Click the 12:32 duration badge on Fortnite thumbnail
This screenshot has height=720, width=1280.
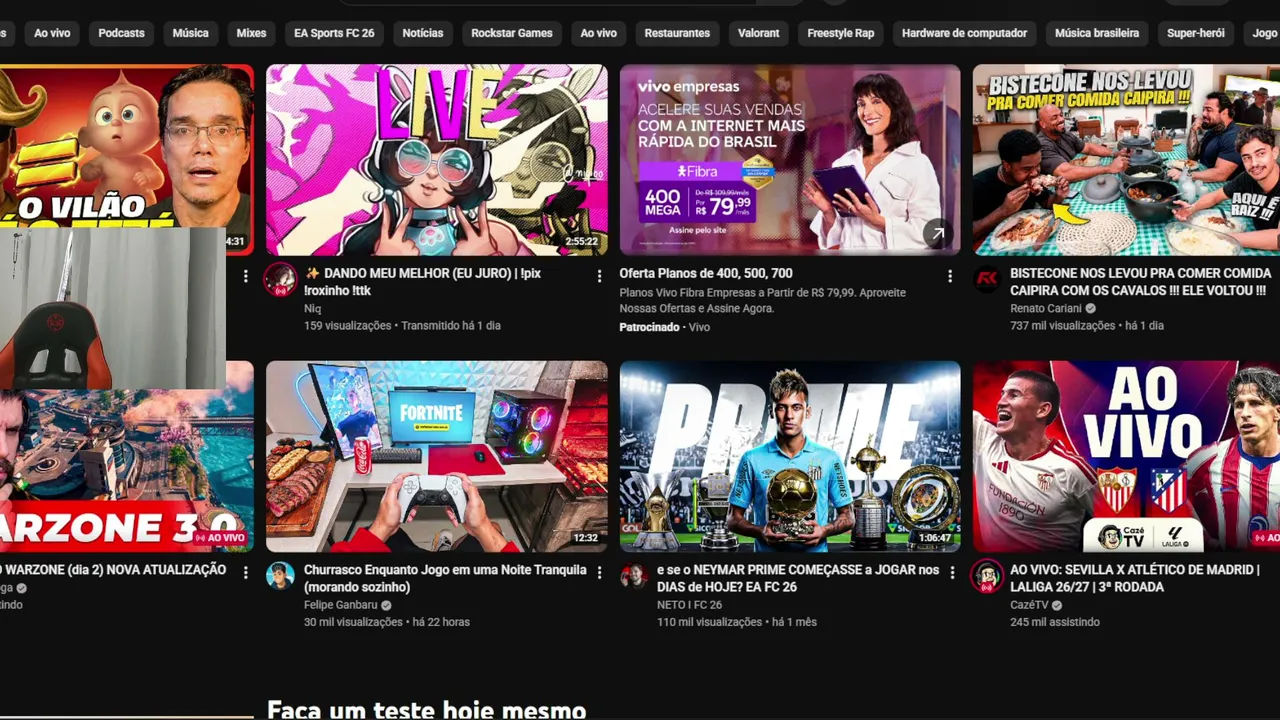tap(586, 538)
